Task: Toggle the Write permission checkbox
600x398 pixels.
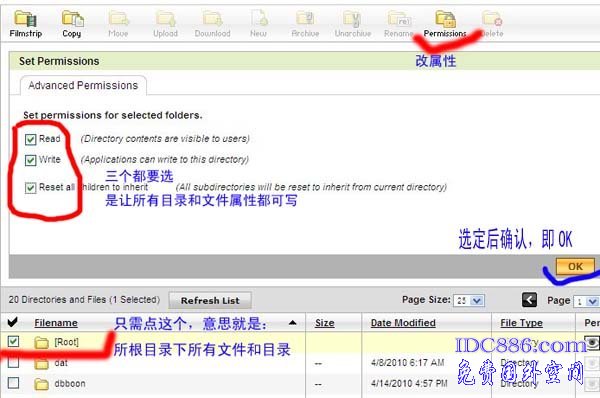Action: click(x=31, y=160)
